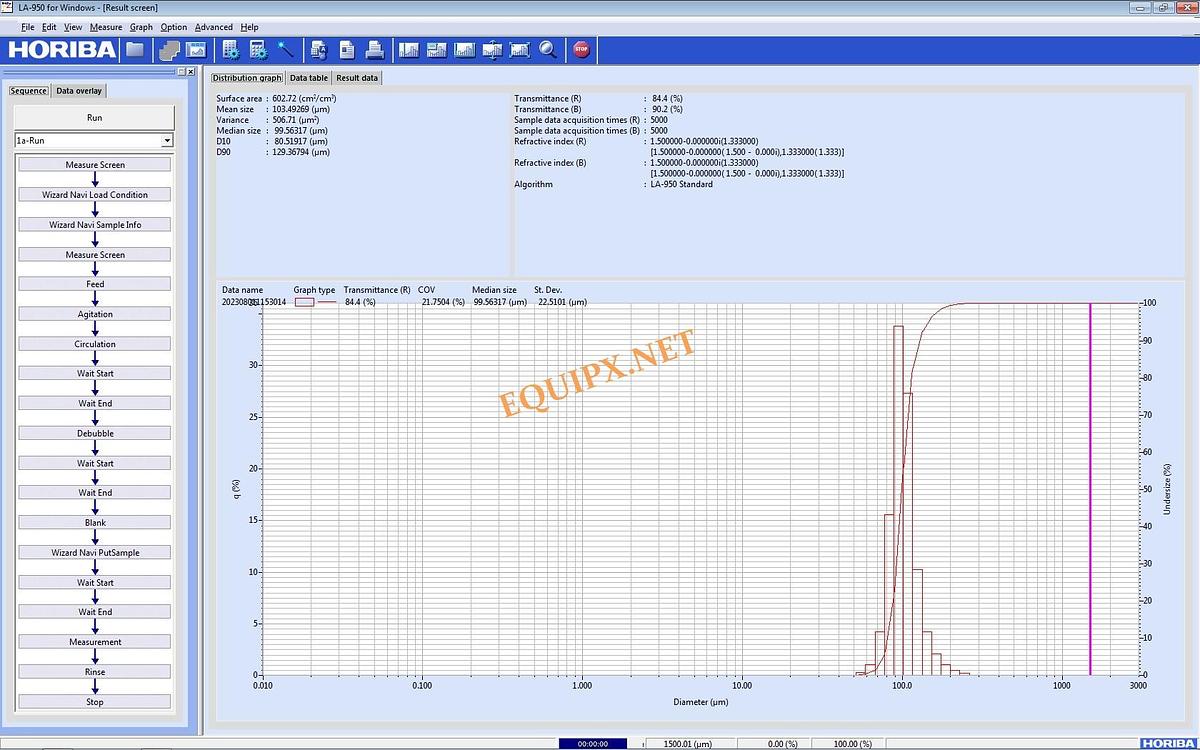Screen dimensions: 1200x750
Task: Click the Run button
Action: [94, 117]
